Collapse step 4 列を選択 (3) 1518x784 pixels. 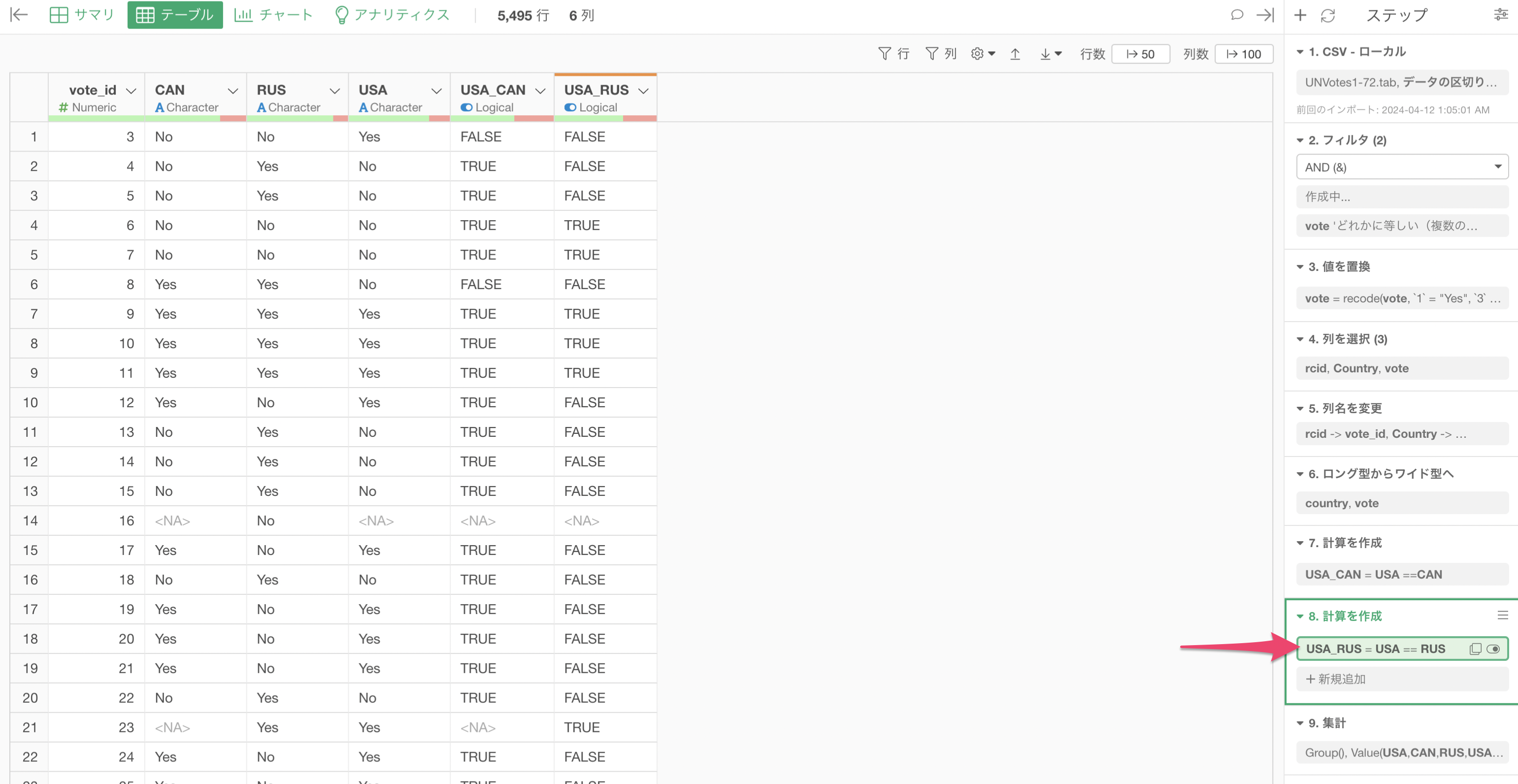point(1300,339)
